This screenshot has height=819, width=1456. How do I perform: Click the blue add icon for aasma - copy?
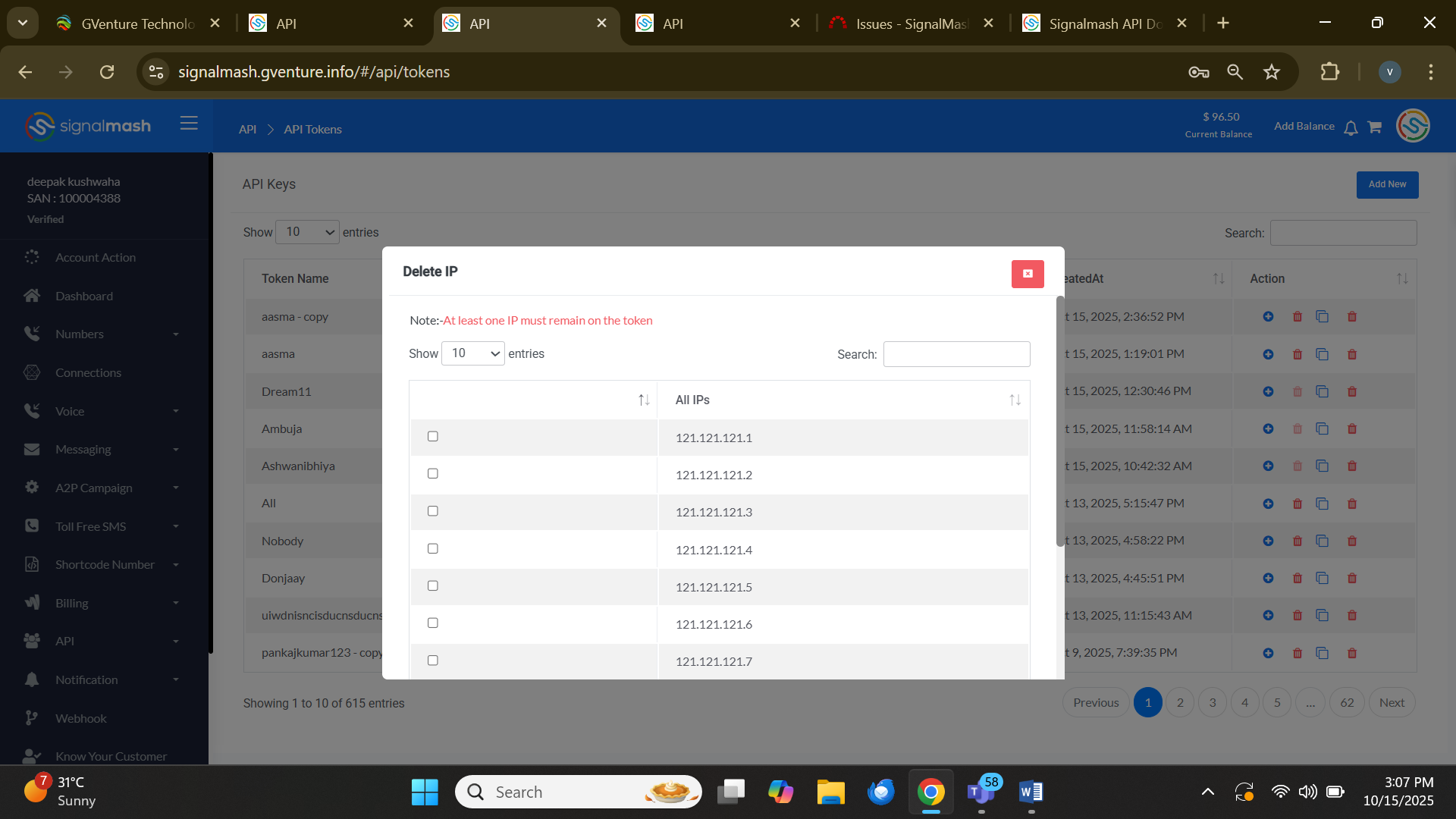[1268, 317]
